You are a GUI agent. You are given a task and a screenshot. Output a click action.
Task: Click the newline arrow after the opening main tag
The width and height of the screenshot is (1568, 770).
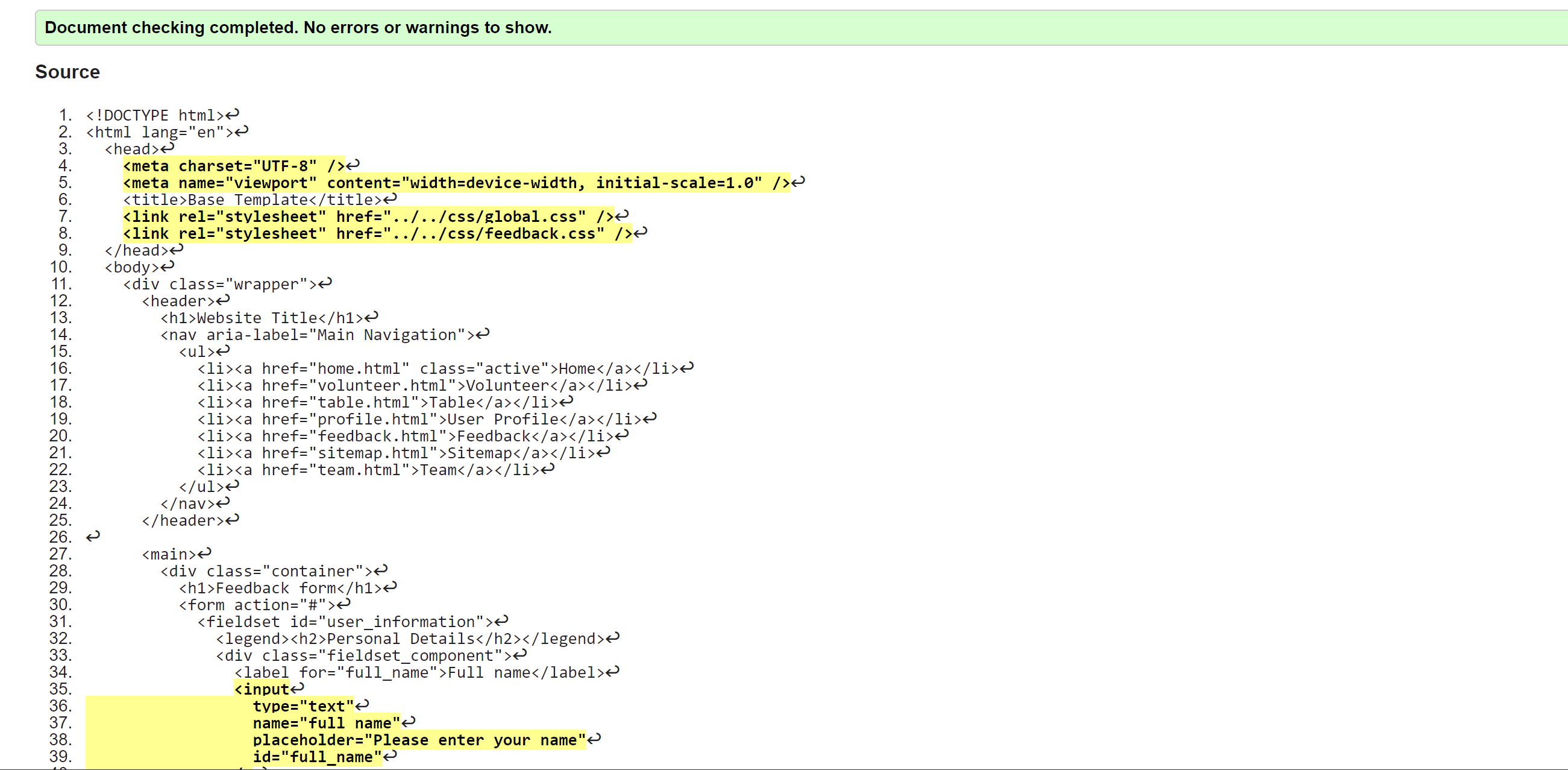click(204, 553)
